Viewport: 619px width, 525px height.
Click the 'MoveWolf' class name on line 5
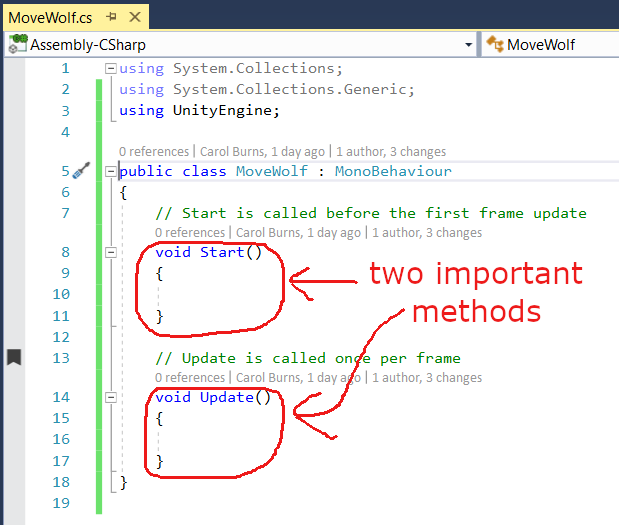tap(272, 171)
